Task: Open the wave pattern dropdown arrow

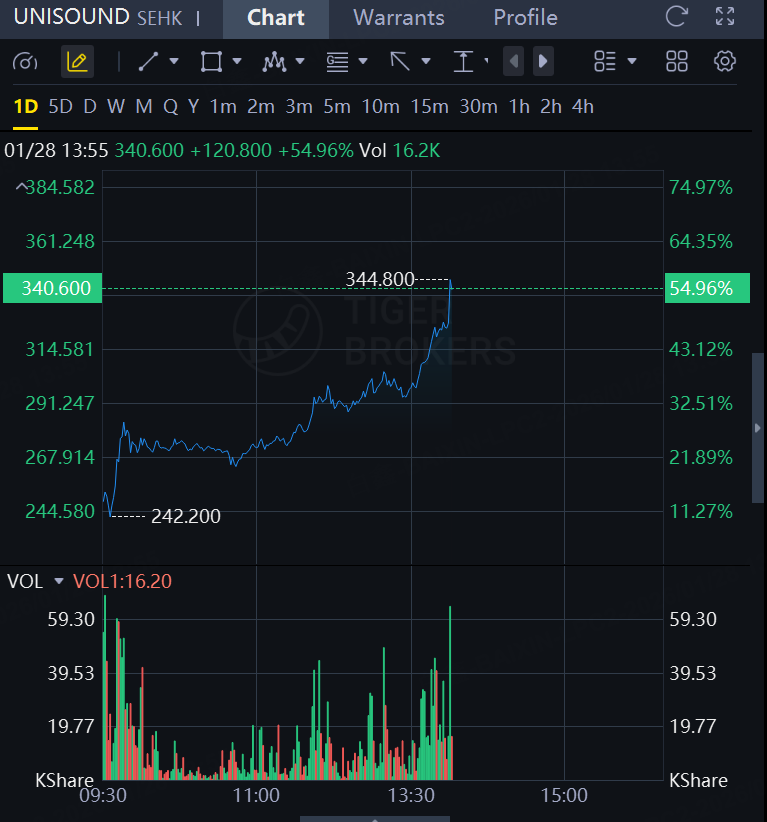Action: point(300,61)
